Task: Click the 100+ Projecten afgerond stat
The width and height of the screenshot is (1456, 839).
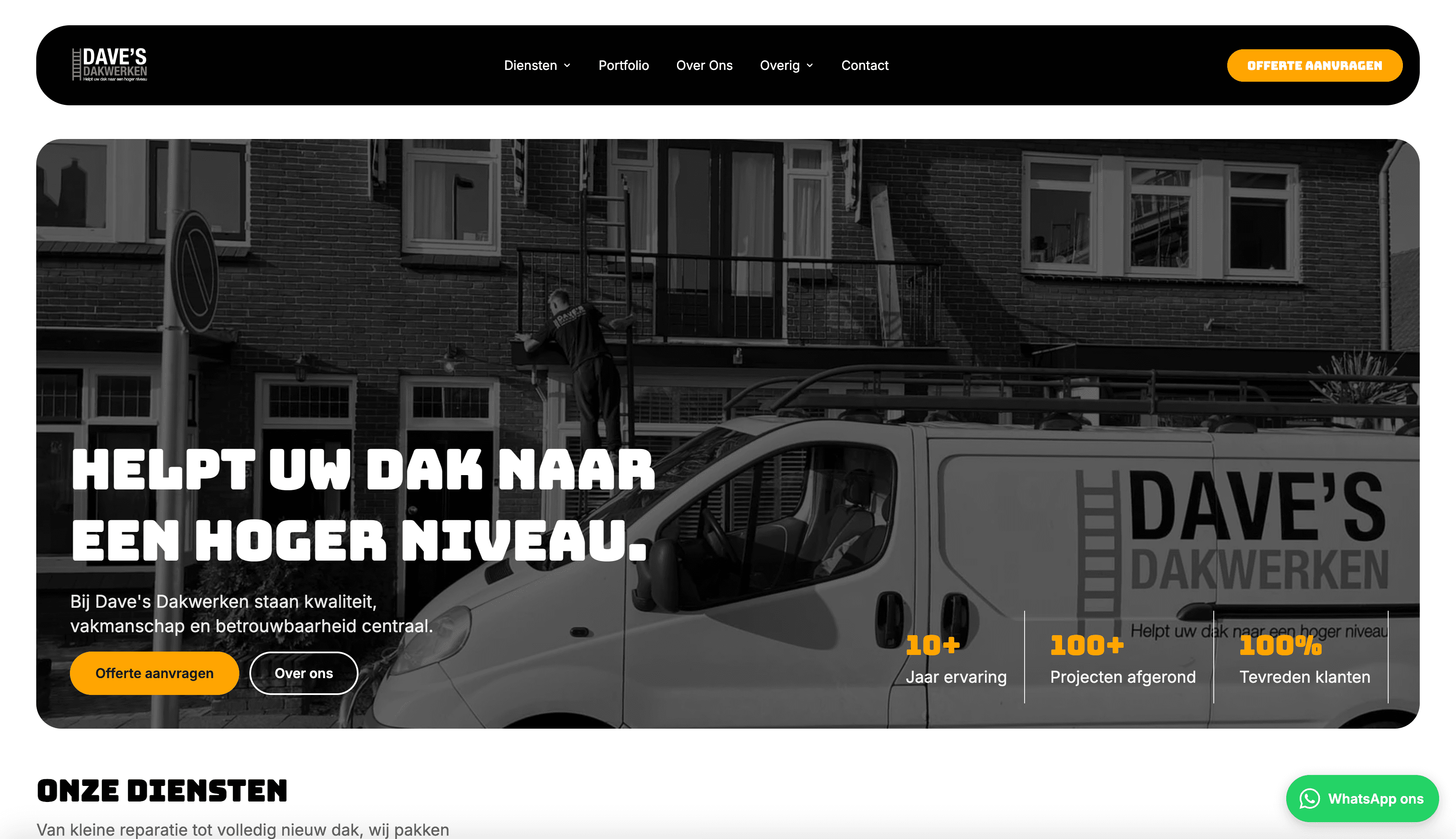Action: pos(1122,660)
